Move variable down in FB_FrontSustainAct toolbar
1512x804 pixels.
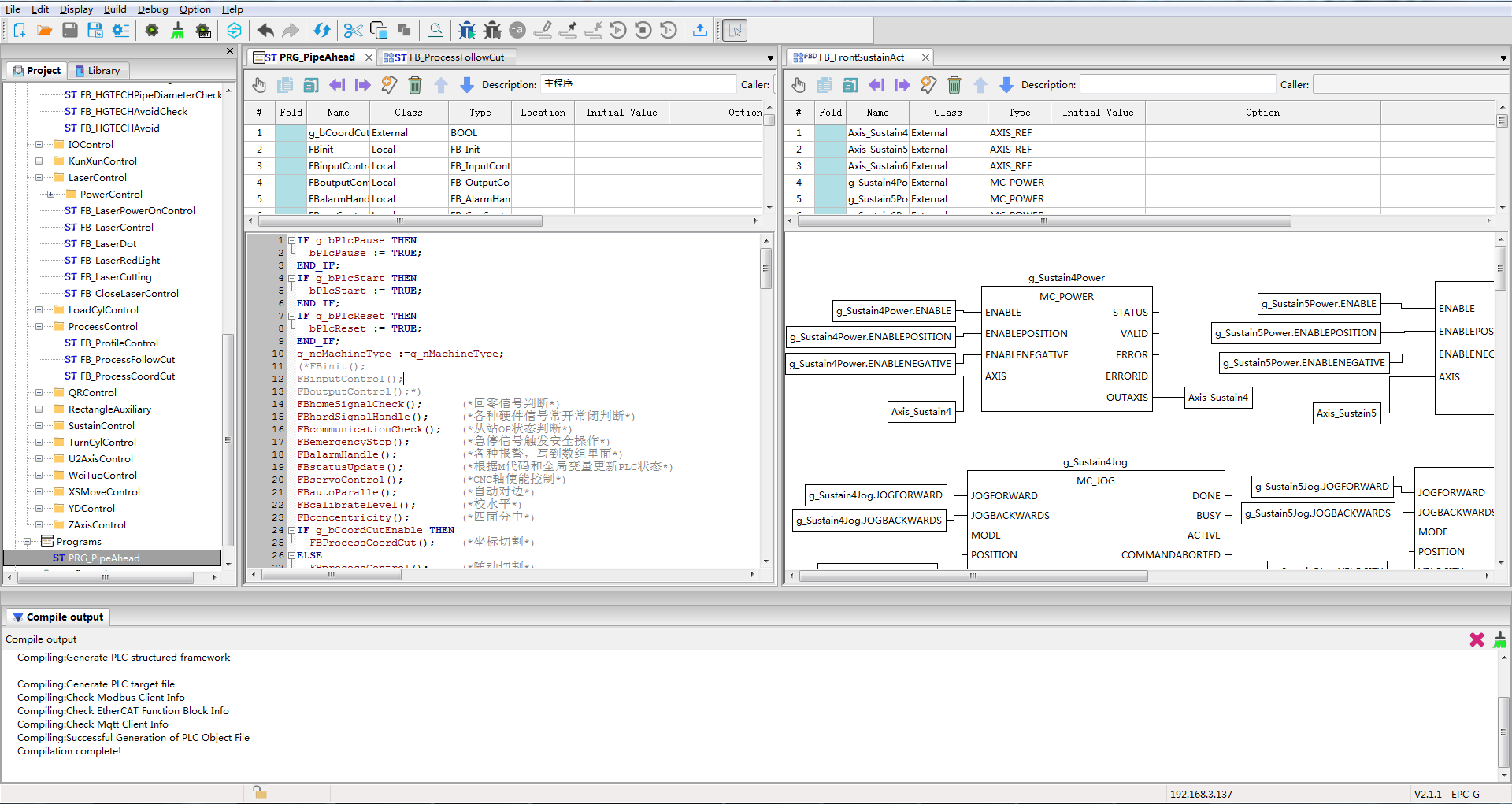(x=1006, y=85)
